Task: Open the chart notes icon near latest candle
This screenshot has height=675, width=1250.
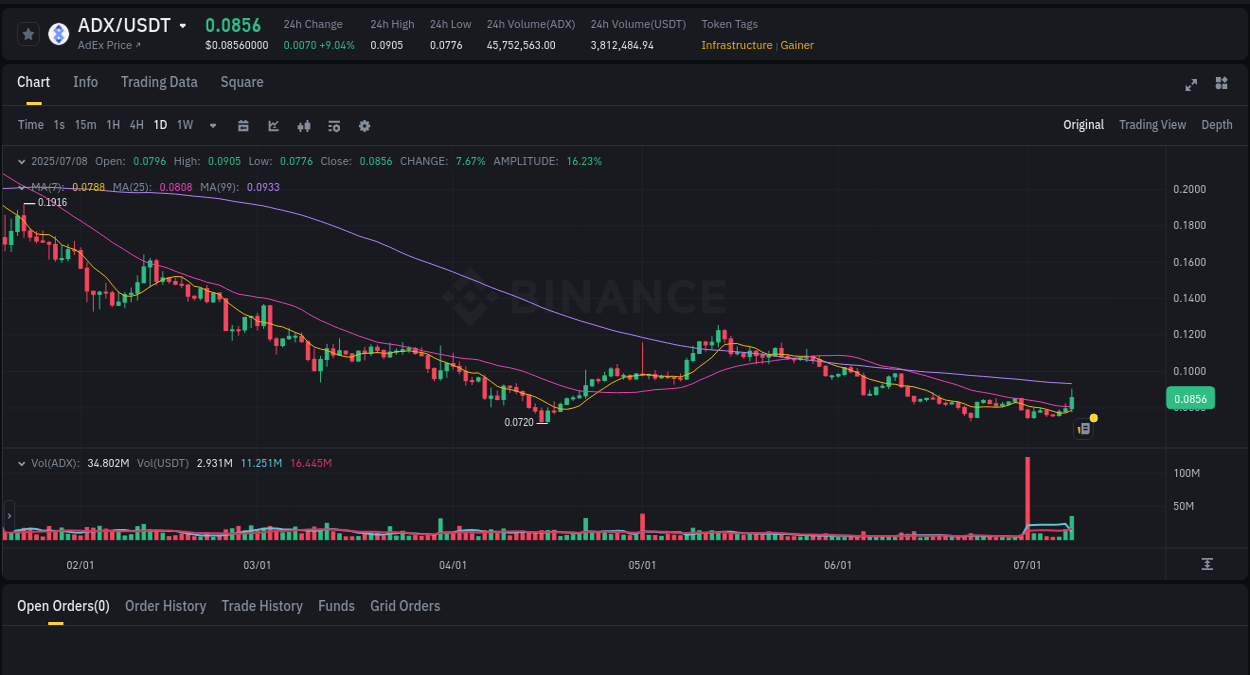Action: coord(1083,428)
